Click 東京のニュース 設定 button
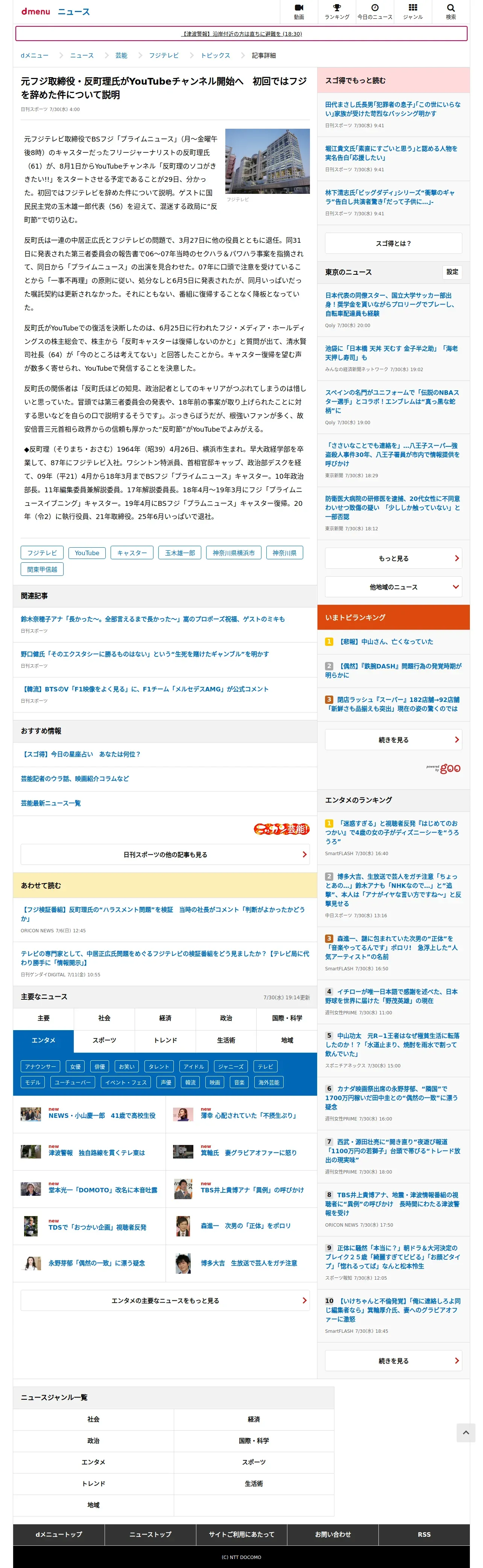 (452, 272)
